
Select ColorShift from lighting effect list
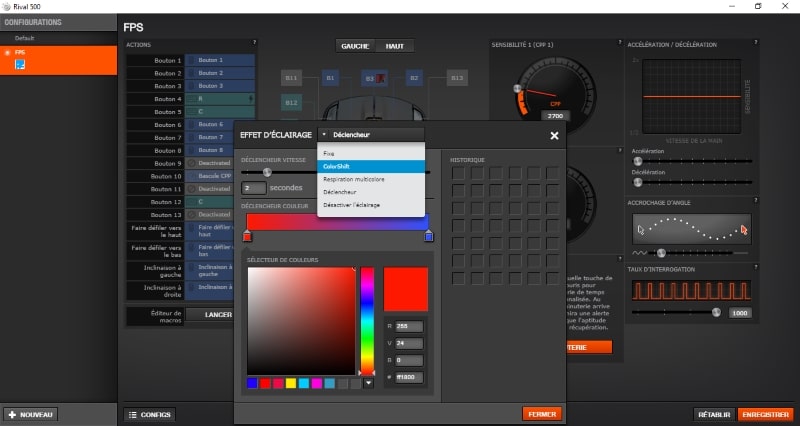coord(337,166)
